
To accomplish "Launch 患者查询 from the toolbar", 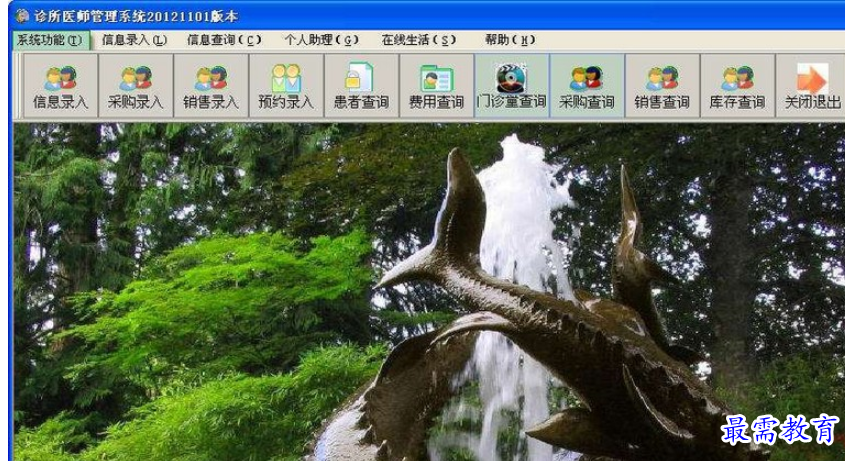I will coord(362,86).
